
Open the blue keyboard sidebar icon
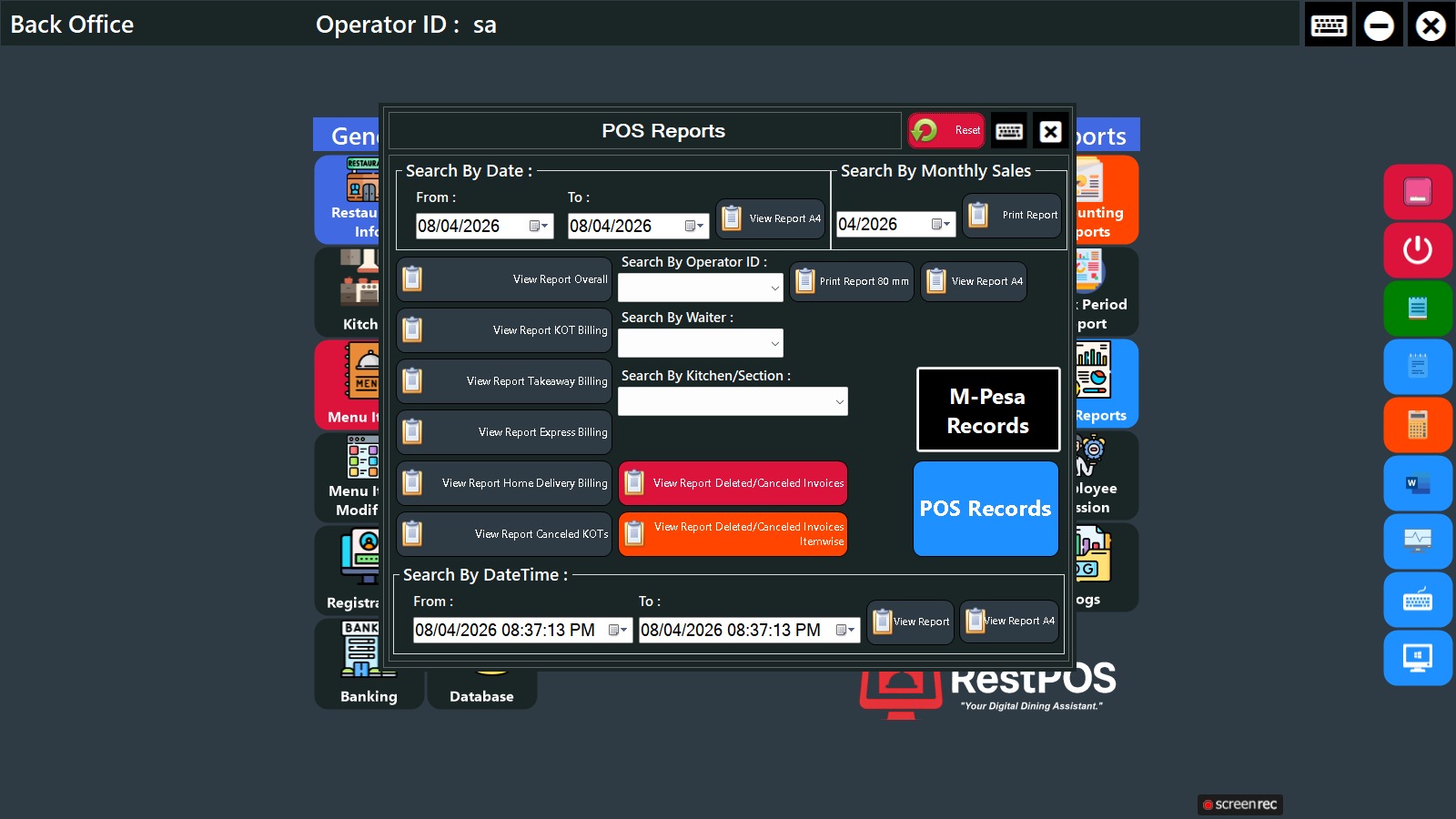(1418, 600)
